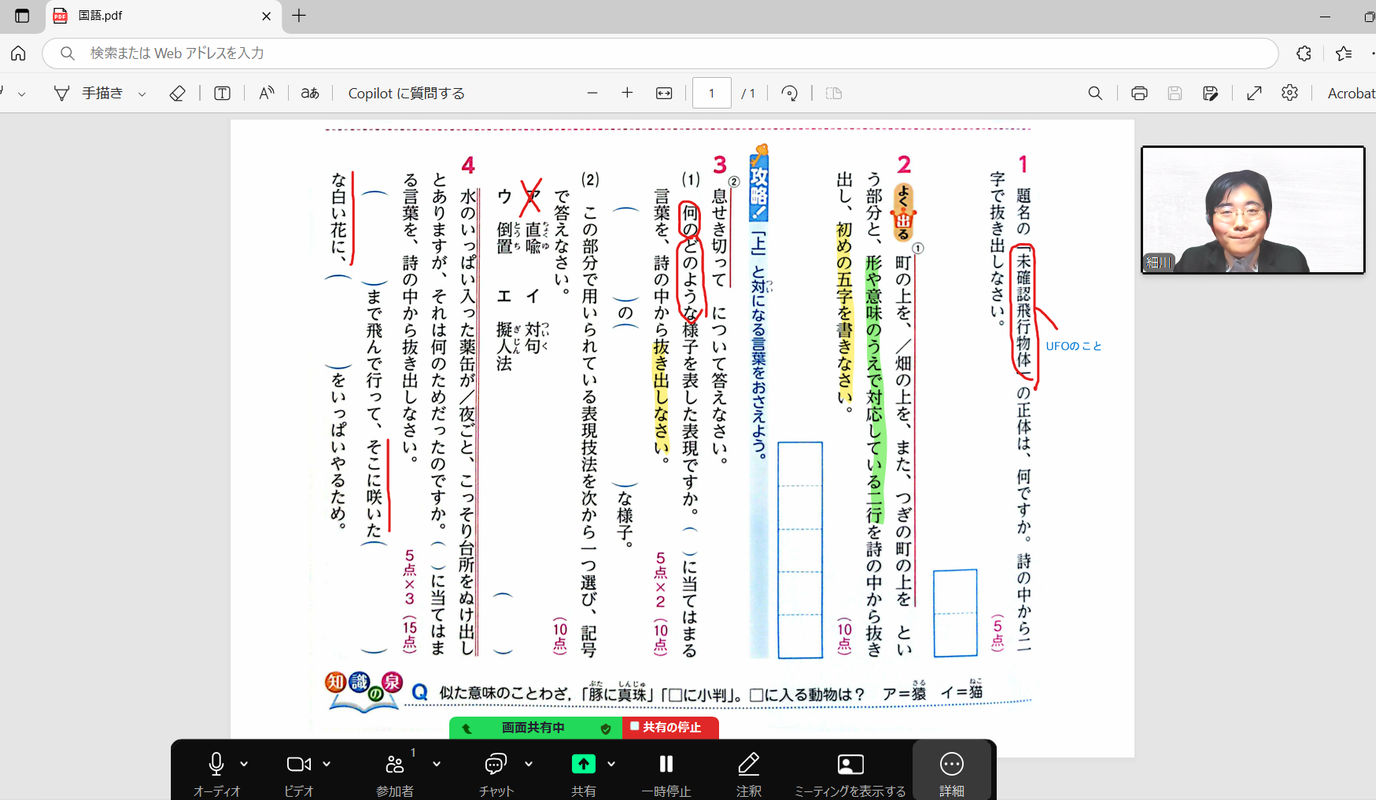Open PDF settings gear
The width and height of the screenshot is (1376, 800).
click(x=1290, y=93)
